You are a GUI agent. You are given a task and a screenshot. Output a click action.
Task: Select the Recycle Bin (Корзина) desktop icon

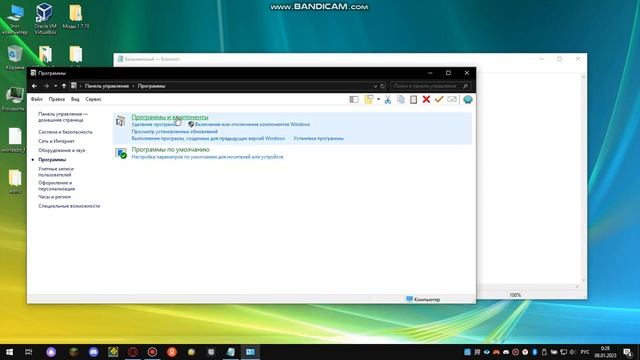point(15,58)
